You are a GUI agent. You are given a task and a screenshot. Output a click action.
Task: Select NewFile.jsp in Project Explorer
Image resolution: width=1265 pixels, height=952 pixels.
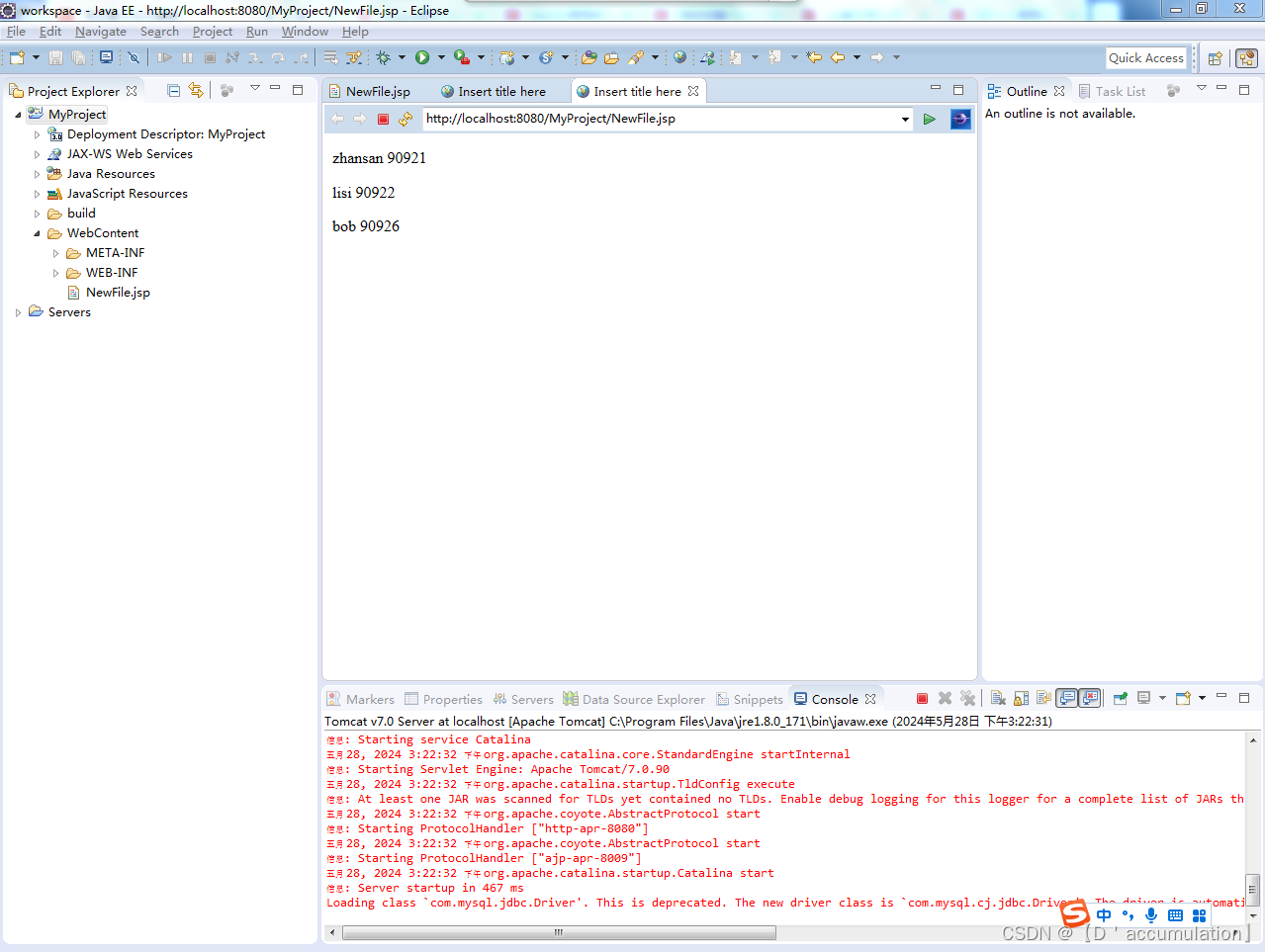(x=118, y=292)
